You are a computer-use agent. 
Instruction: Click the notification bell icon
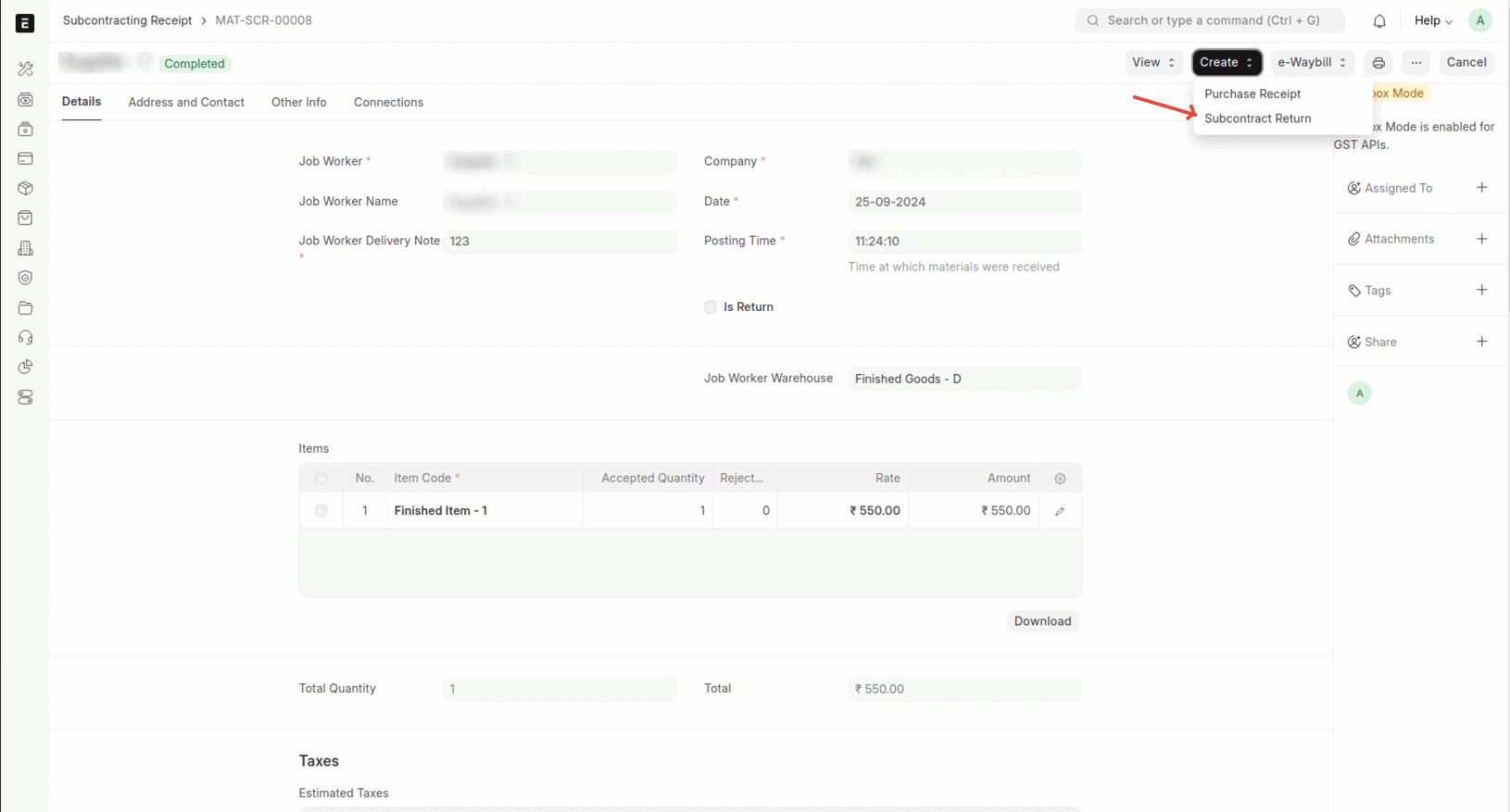[1379, 20]
